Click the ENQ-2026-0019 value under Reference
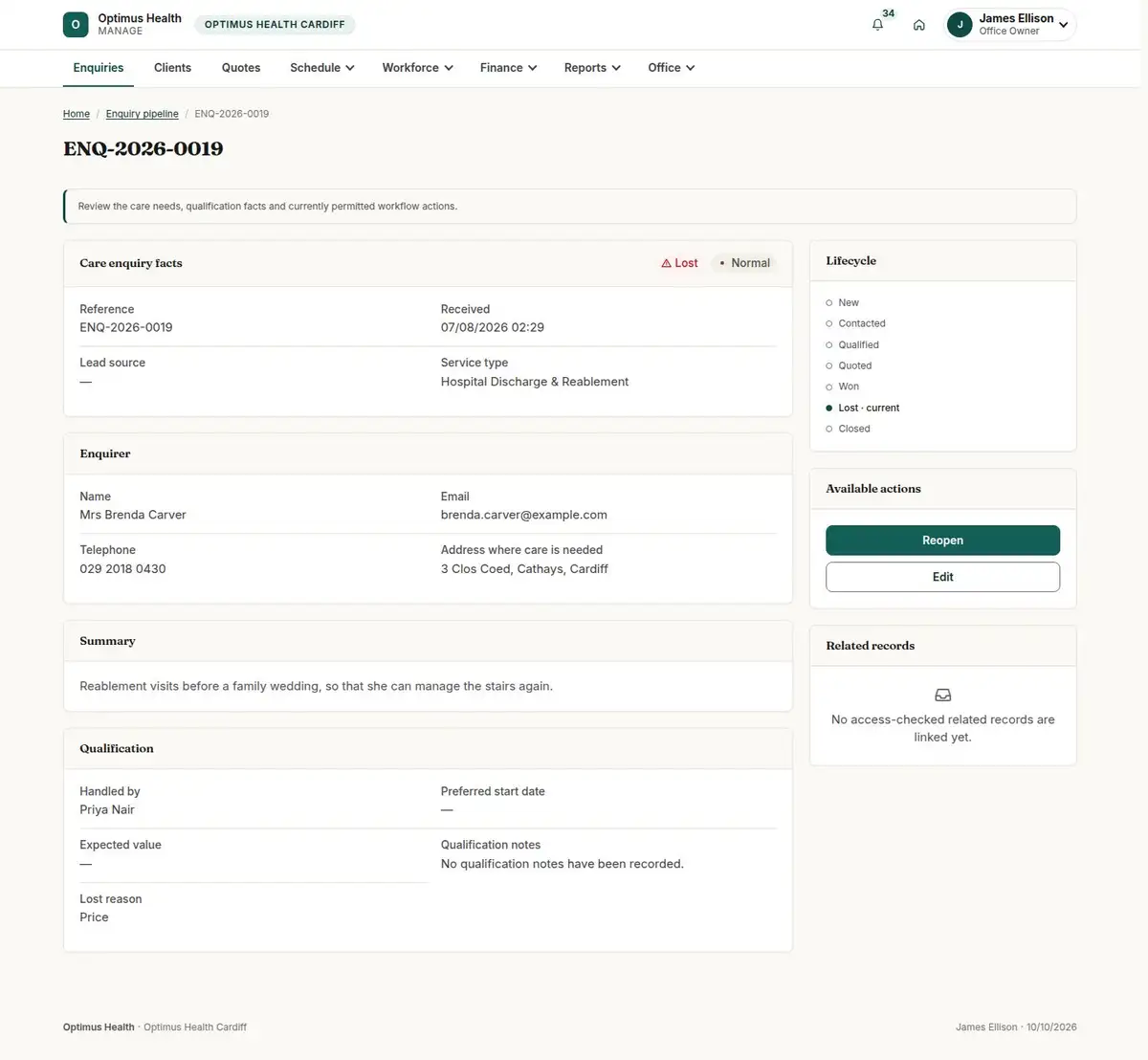 tap(126, 327)
